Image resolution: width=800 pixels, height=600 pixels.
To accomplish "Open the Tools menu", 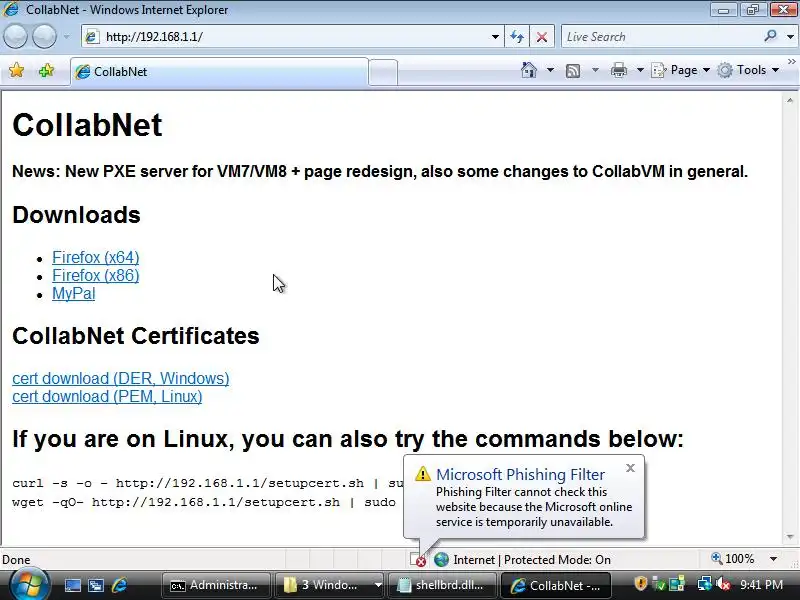I will pyautogui.click(x=748, y=70).
